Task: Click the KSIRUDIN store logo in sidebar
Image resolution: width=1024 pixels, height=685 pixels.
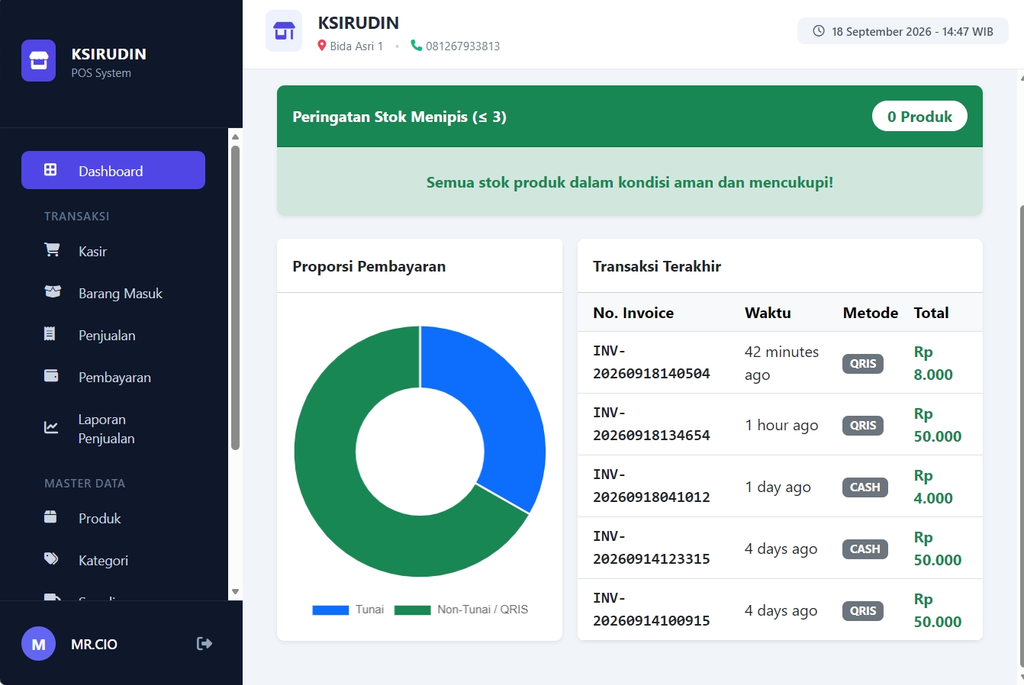Action: click(39, 61)
